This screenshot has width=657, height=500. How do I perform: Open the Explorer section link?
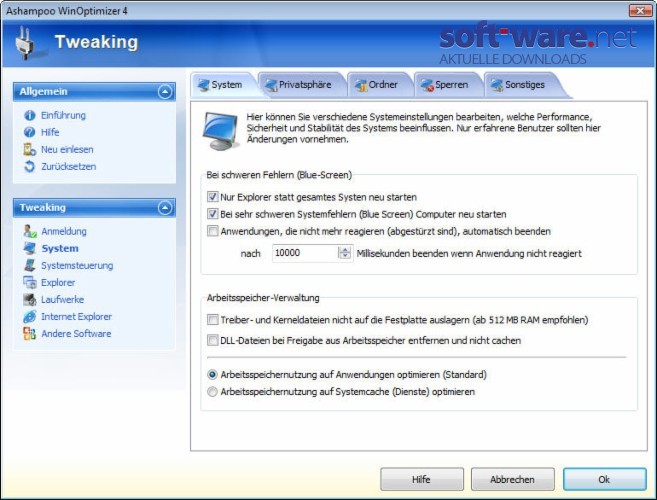[x=58, y=282]
